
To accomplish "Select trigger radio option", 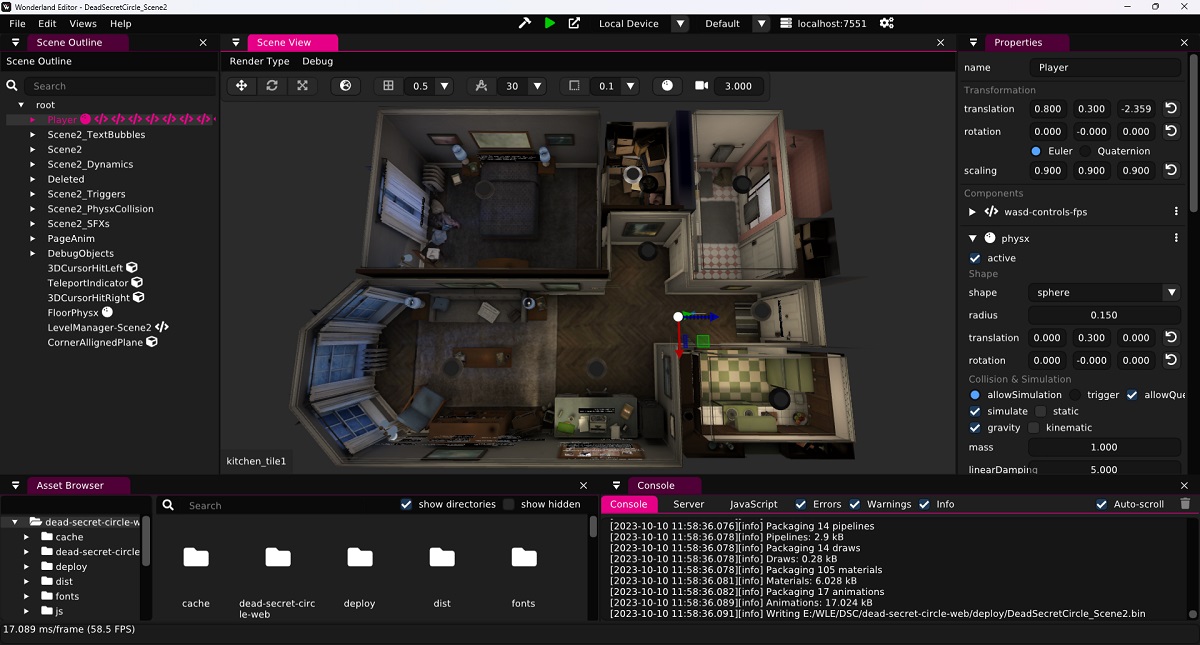I will 1076,395.
